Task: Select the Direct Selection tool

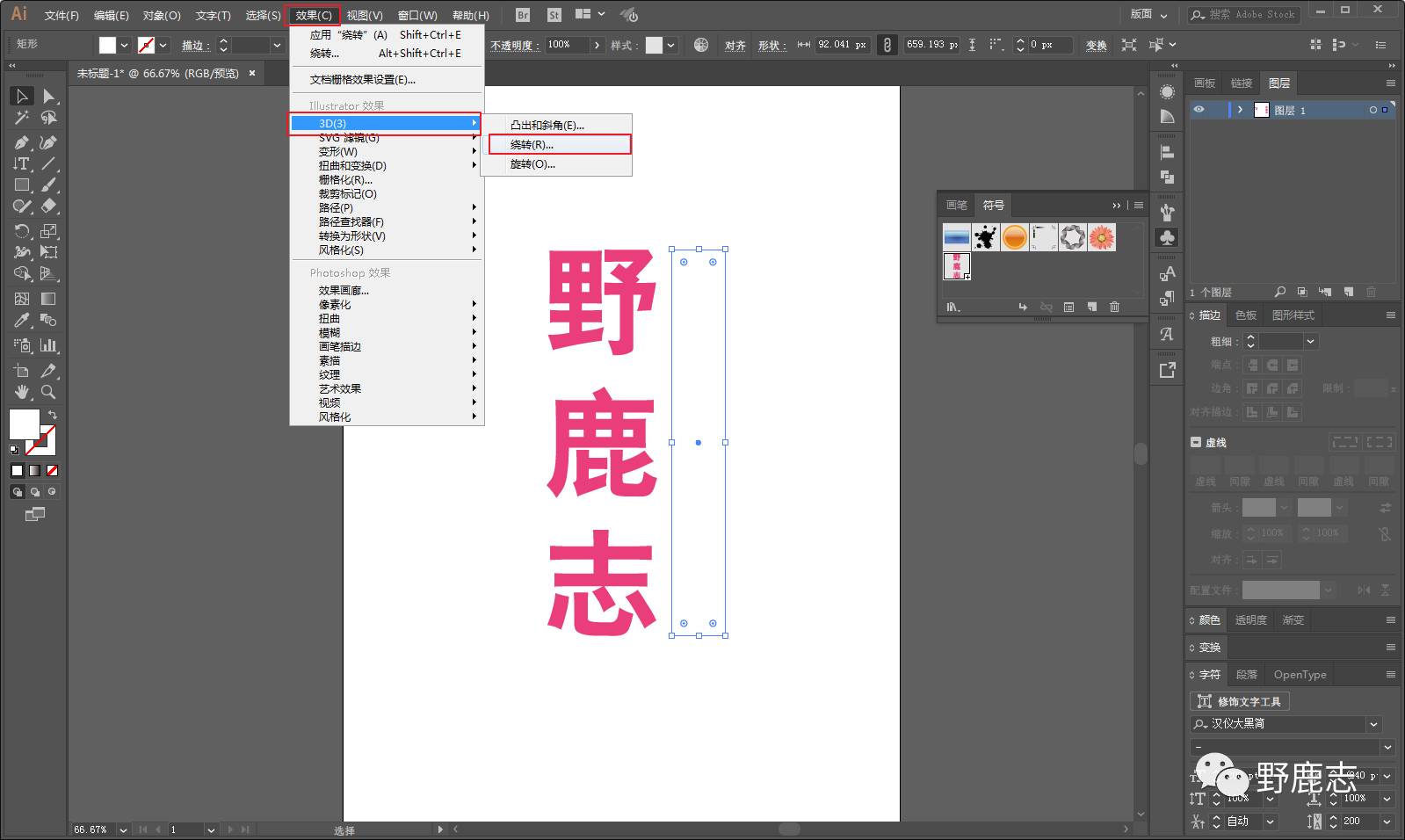Action: coord(49,97)
